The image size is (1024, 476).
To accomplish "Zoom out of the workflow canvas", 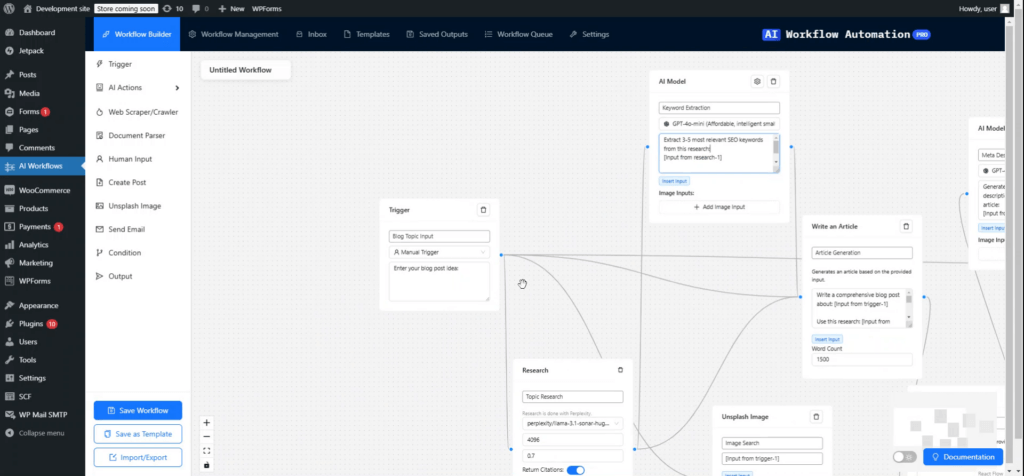I will tap(206, 437).
